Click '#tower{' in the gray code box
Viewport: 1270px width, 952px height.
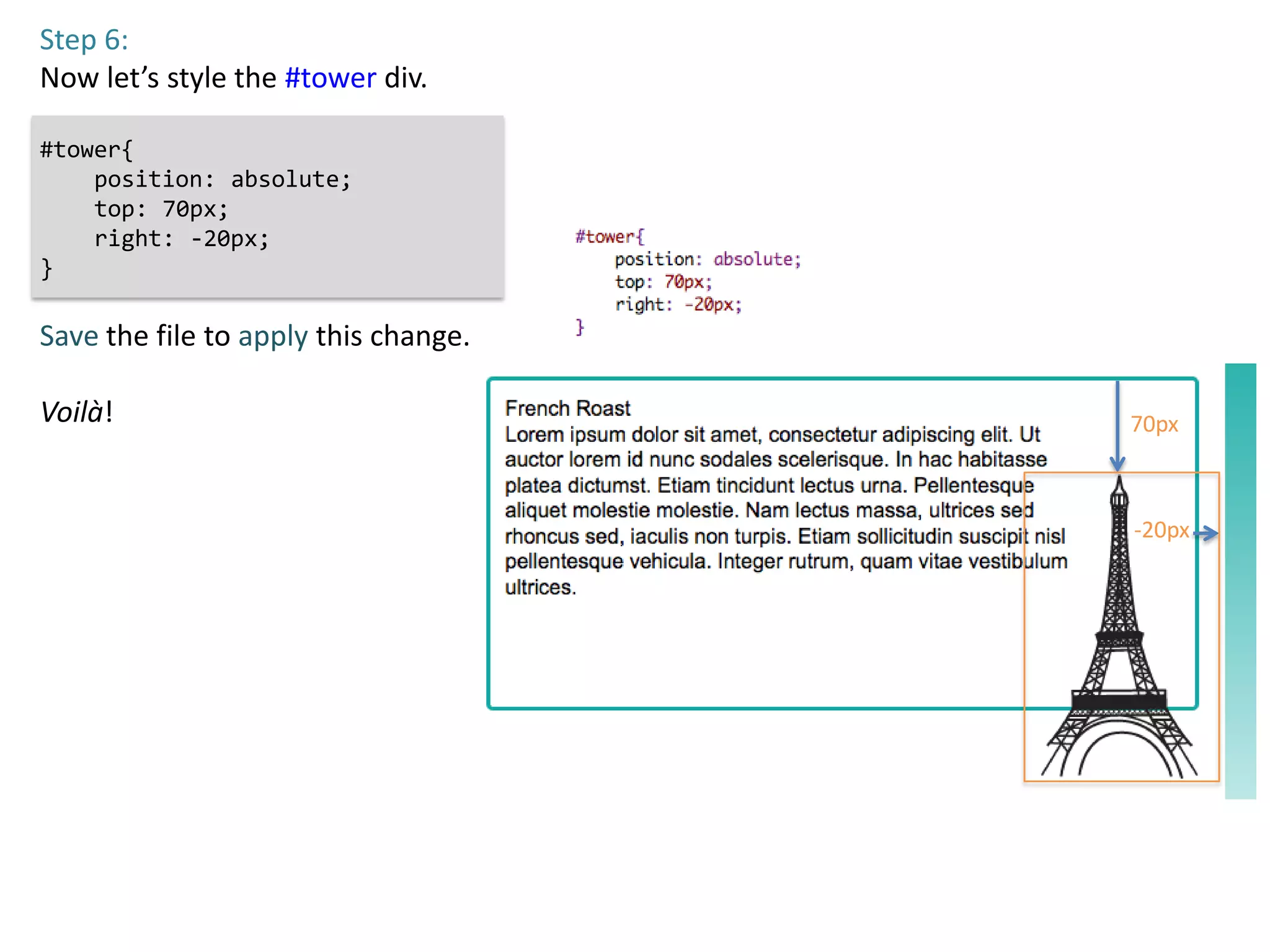86,149
